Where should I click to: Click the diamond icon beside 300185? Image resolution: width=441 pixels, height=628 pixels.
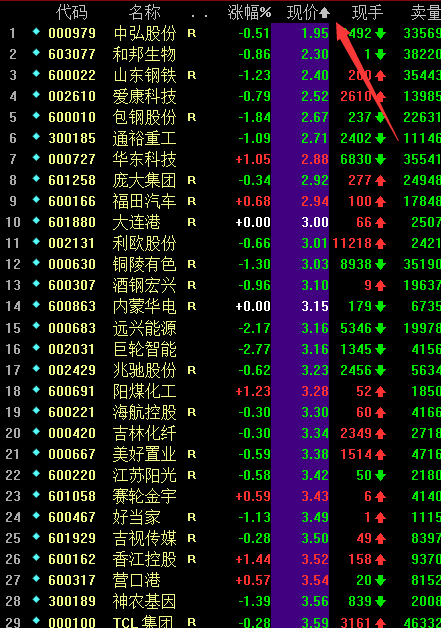point(36,137)
